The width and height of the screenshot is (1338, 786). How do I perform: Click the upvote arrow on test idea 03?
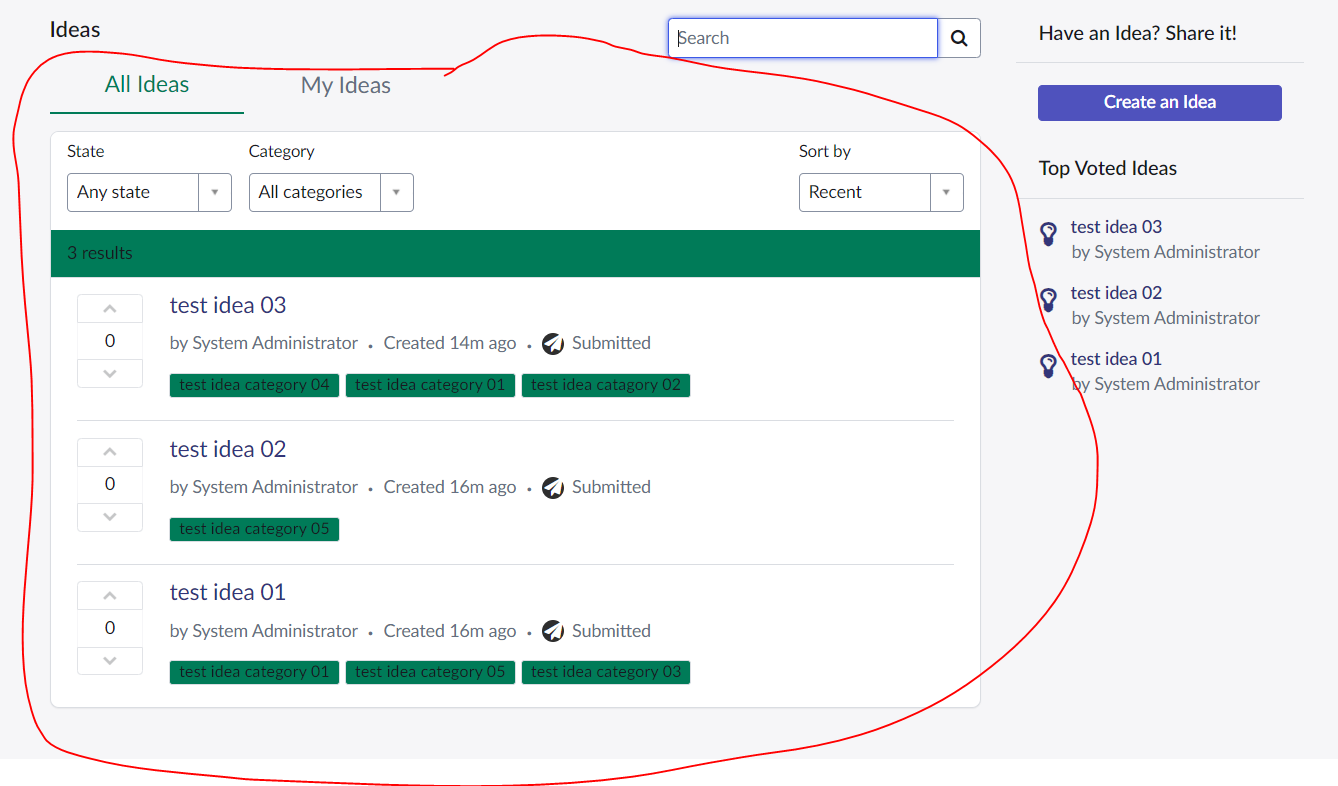tap(109, 307)
